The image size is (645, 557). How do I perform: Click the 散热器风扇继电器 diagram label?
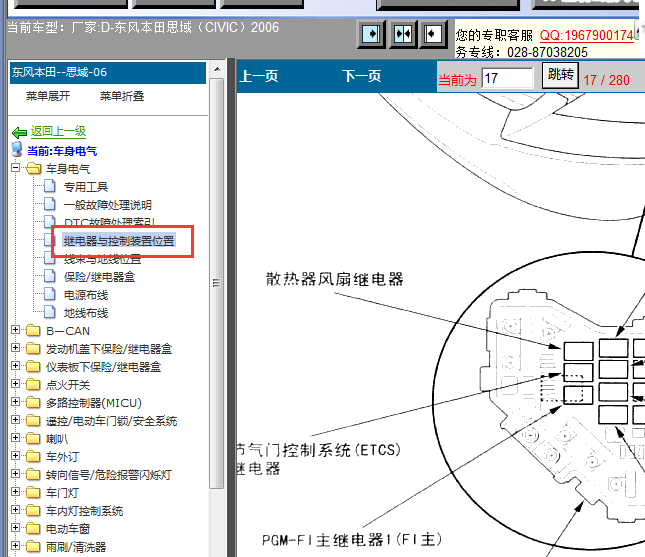tap(334, 279)
